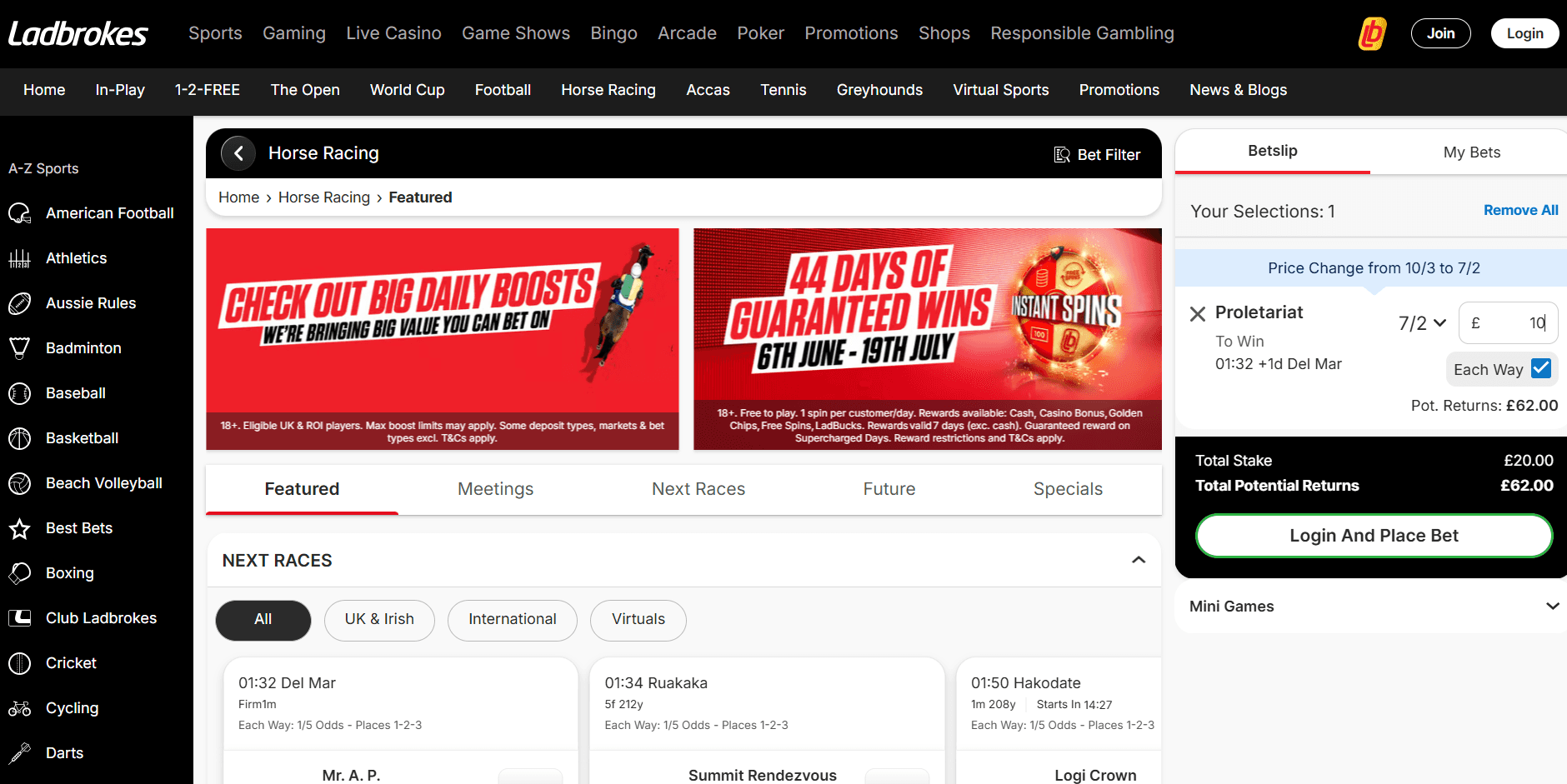Filter races by UK & Irish
Screen dimensions: 1567x784
(379, 620)
